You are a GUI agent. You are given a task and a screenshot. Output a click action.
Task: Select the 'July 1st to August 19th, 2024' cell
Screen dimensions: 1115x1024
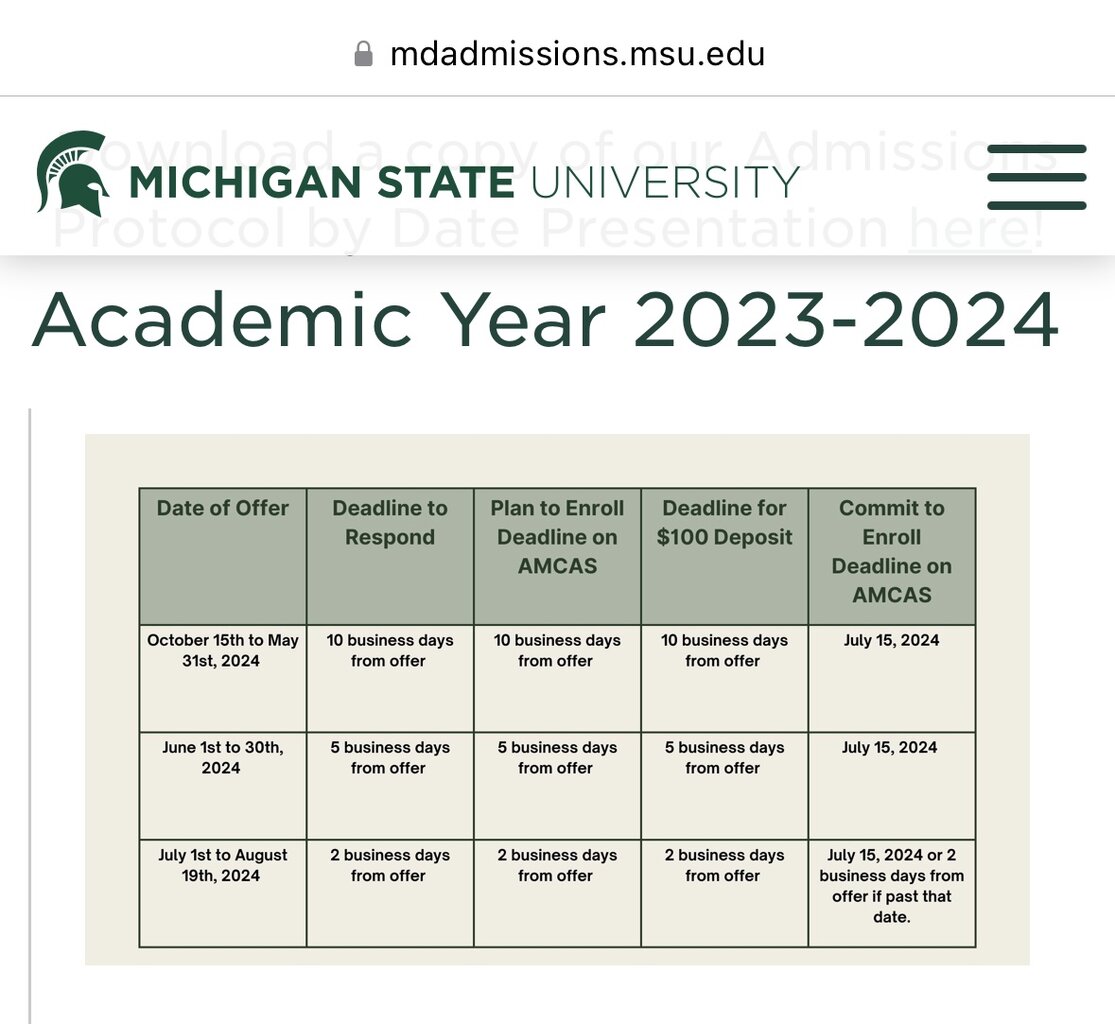coord(223,893)
